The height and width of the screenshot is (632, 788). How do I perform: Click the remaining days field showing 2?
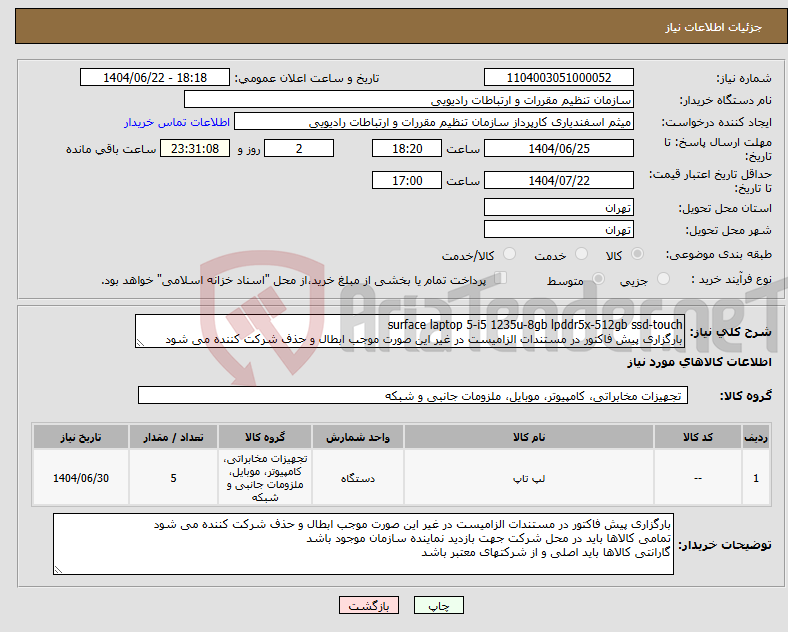(x=299, y=148)
